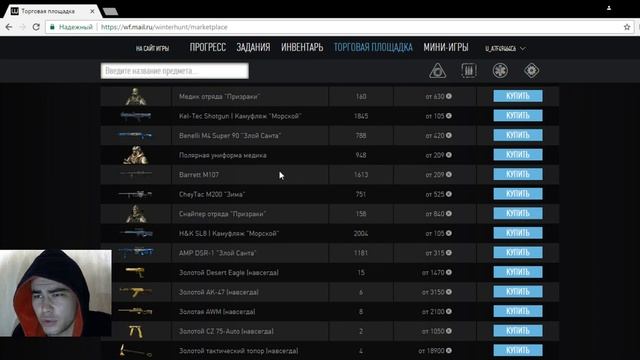Screen dimensions: 640x360
Task: Open the Мини-игры tab
Action: click(x=446, y=47)
